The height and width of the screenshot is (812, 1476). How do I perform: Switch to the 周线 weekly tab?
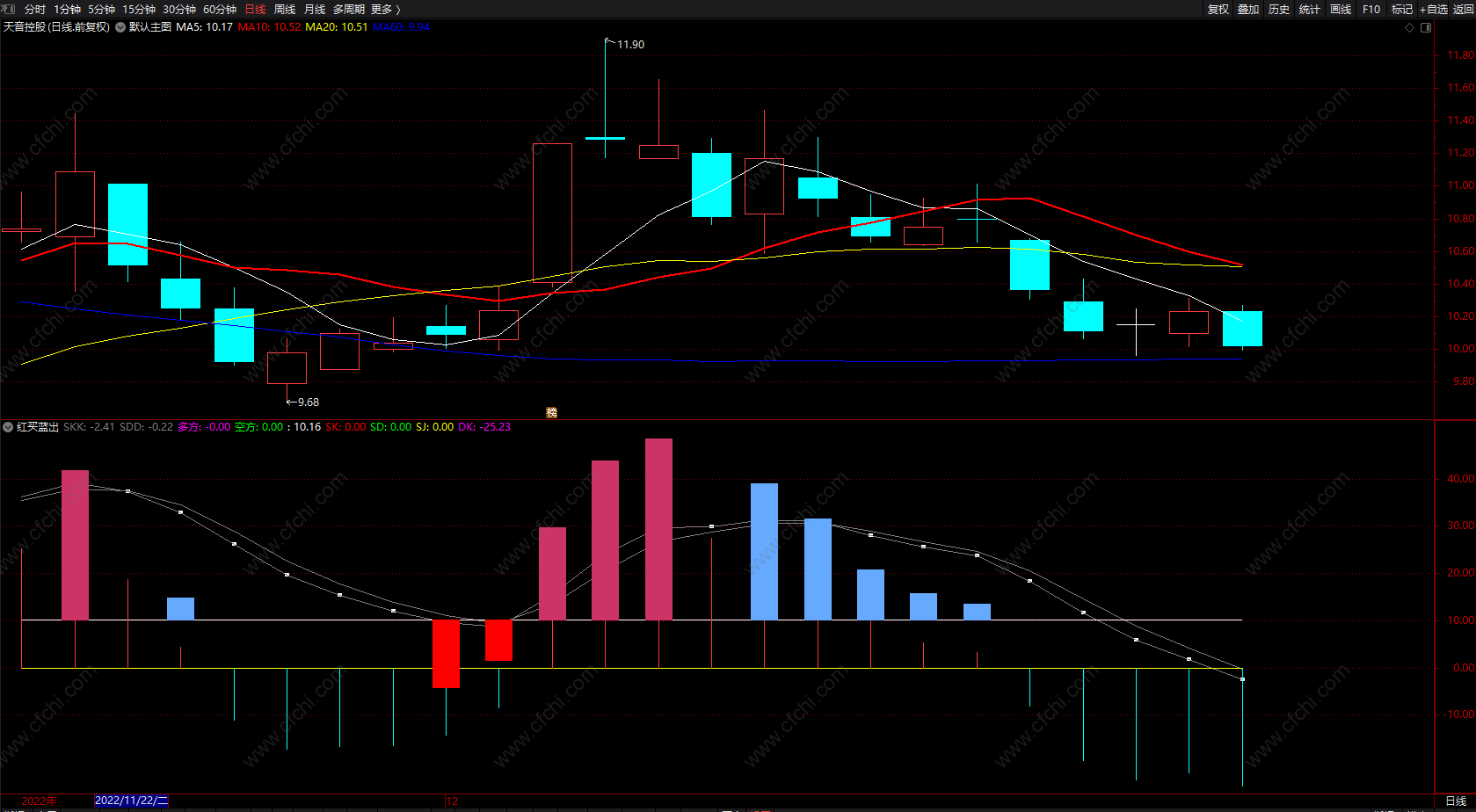(285, 9)
